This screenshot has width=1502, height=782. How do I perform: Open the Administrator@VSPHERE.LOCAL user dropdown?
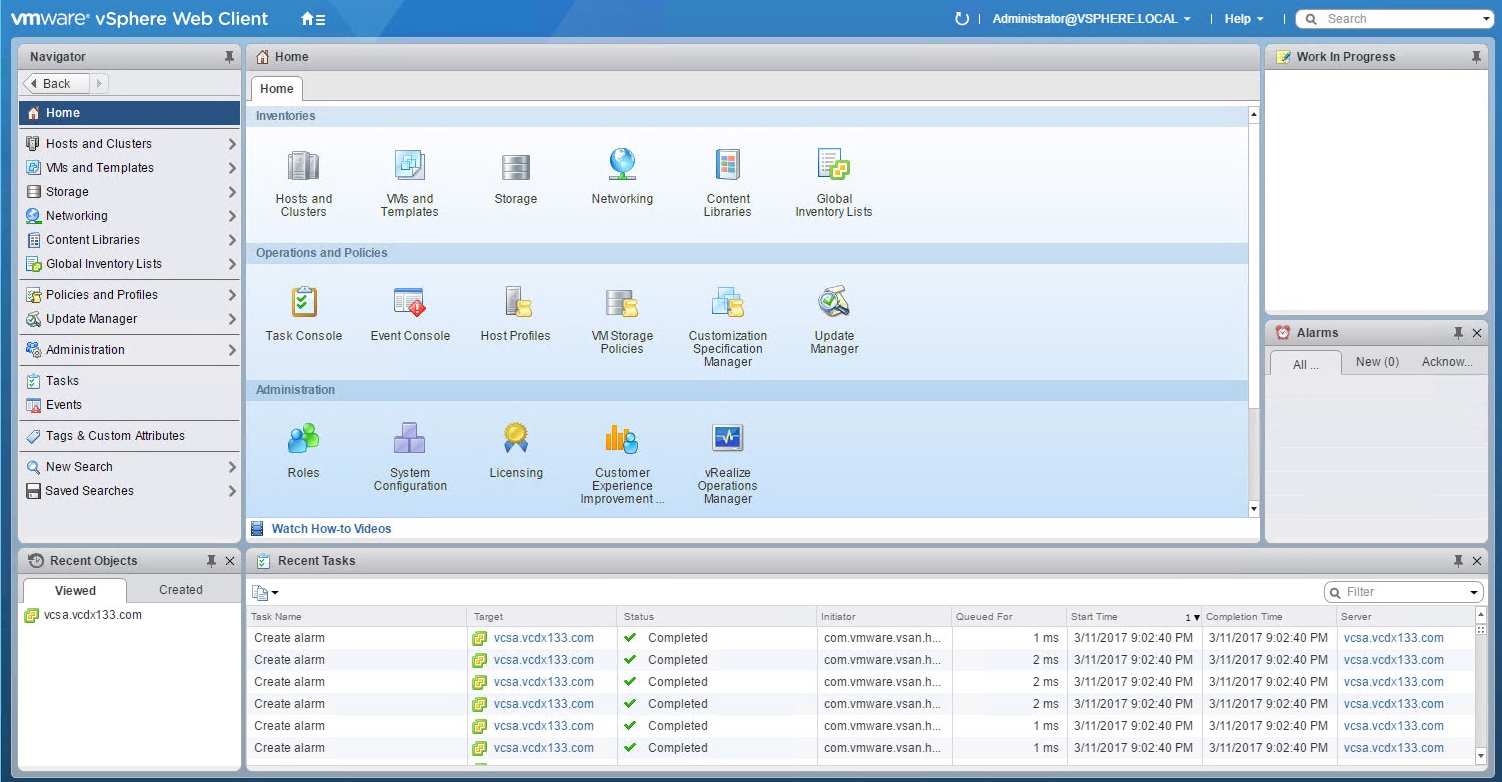(1091, 19)
